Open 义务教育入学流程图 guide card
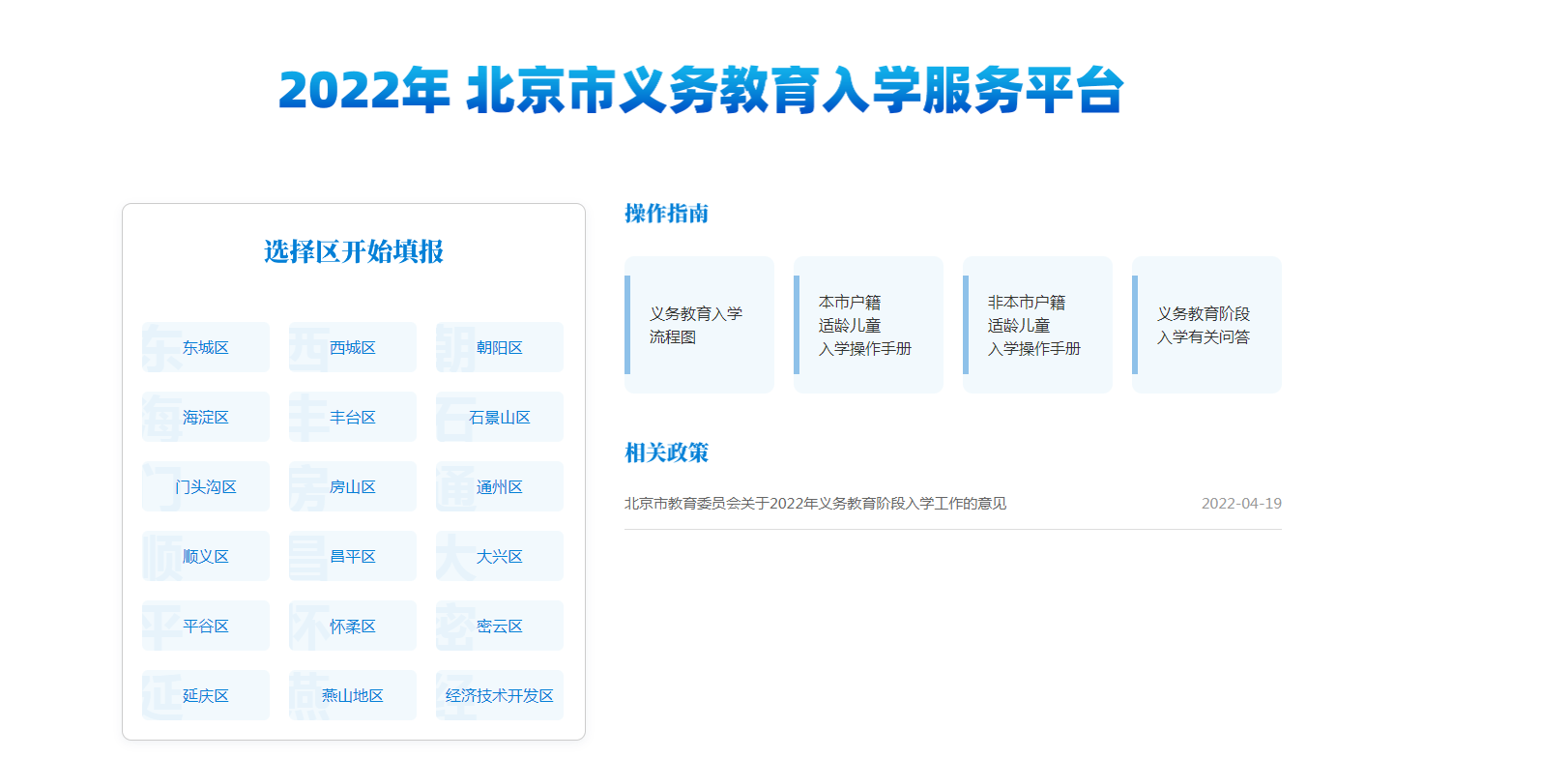The image size is (1568, 758). tap(699, 325)
